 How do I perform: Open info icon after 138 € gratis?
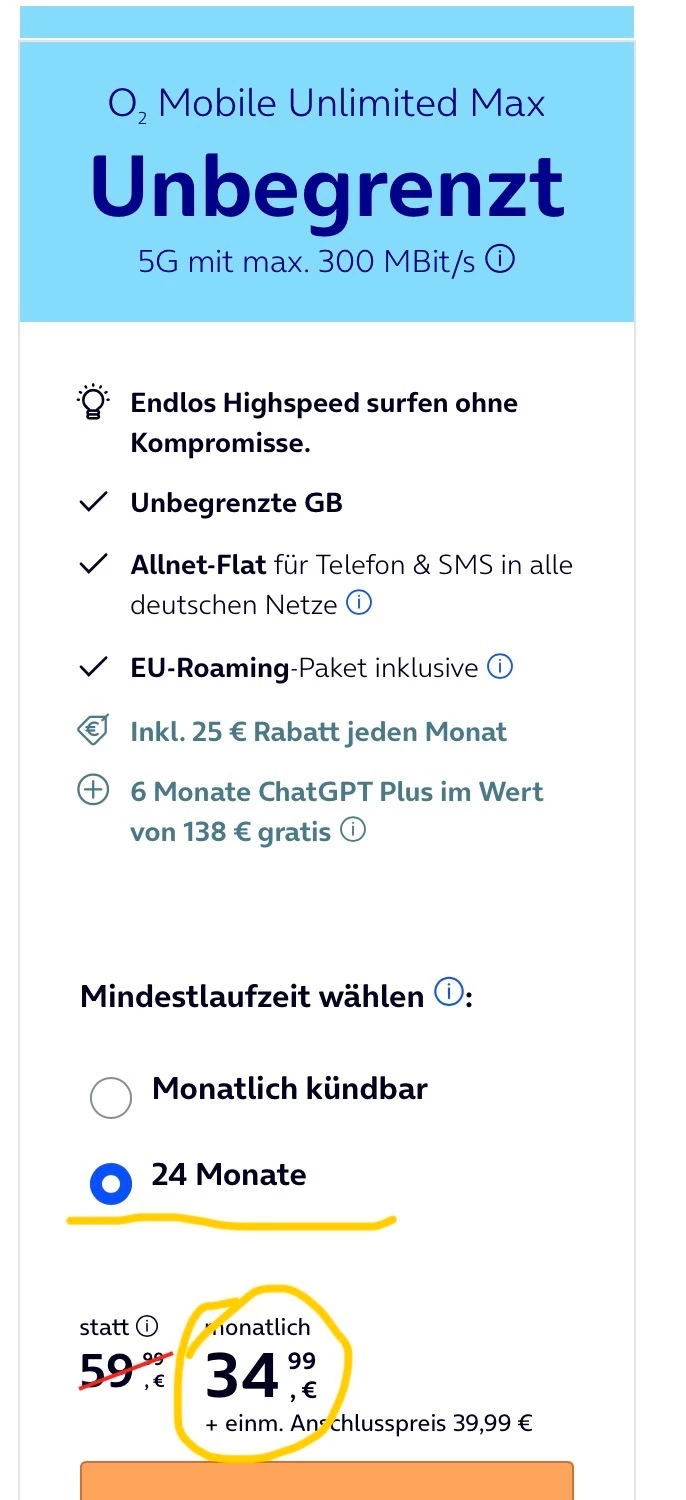[353, 829]
